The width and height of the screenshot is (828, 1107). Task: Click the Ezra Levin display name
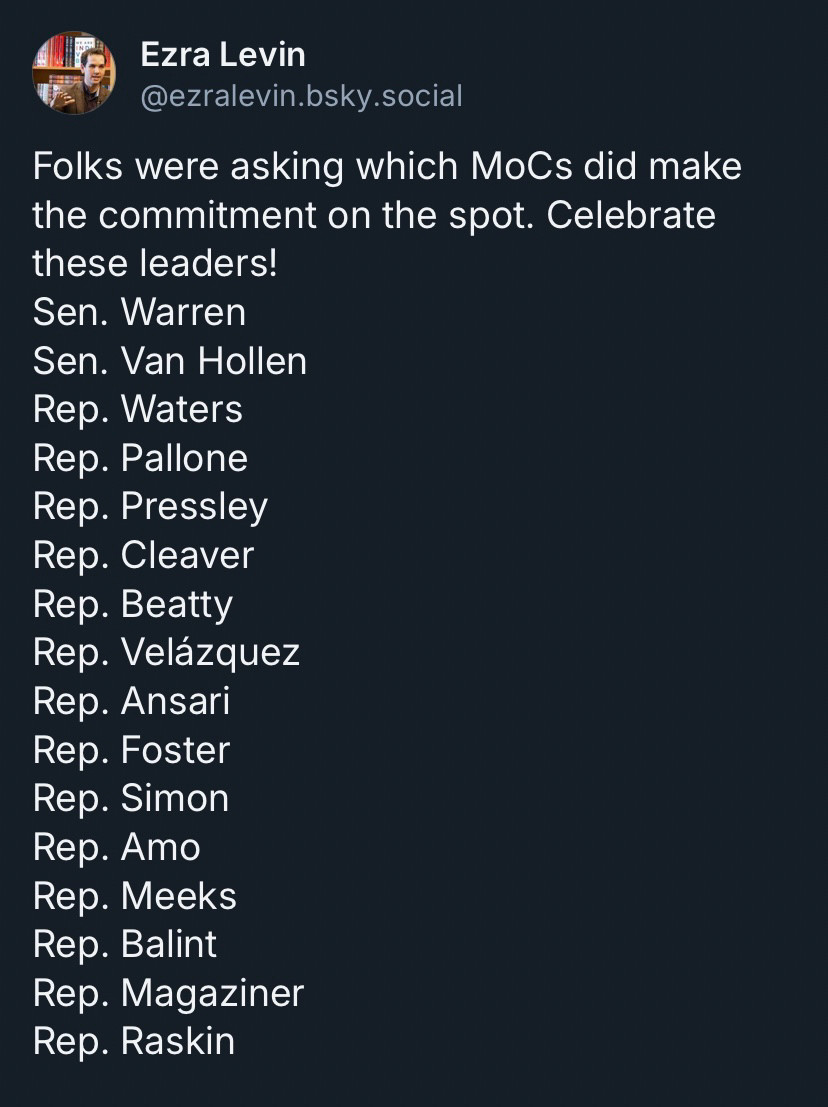coord(223,54)
